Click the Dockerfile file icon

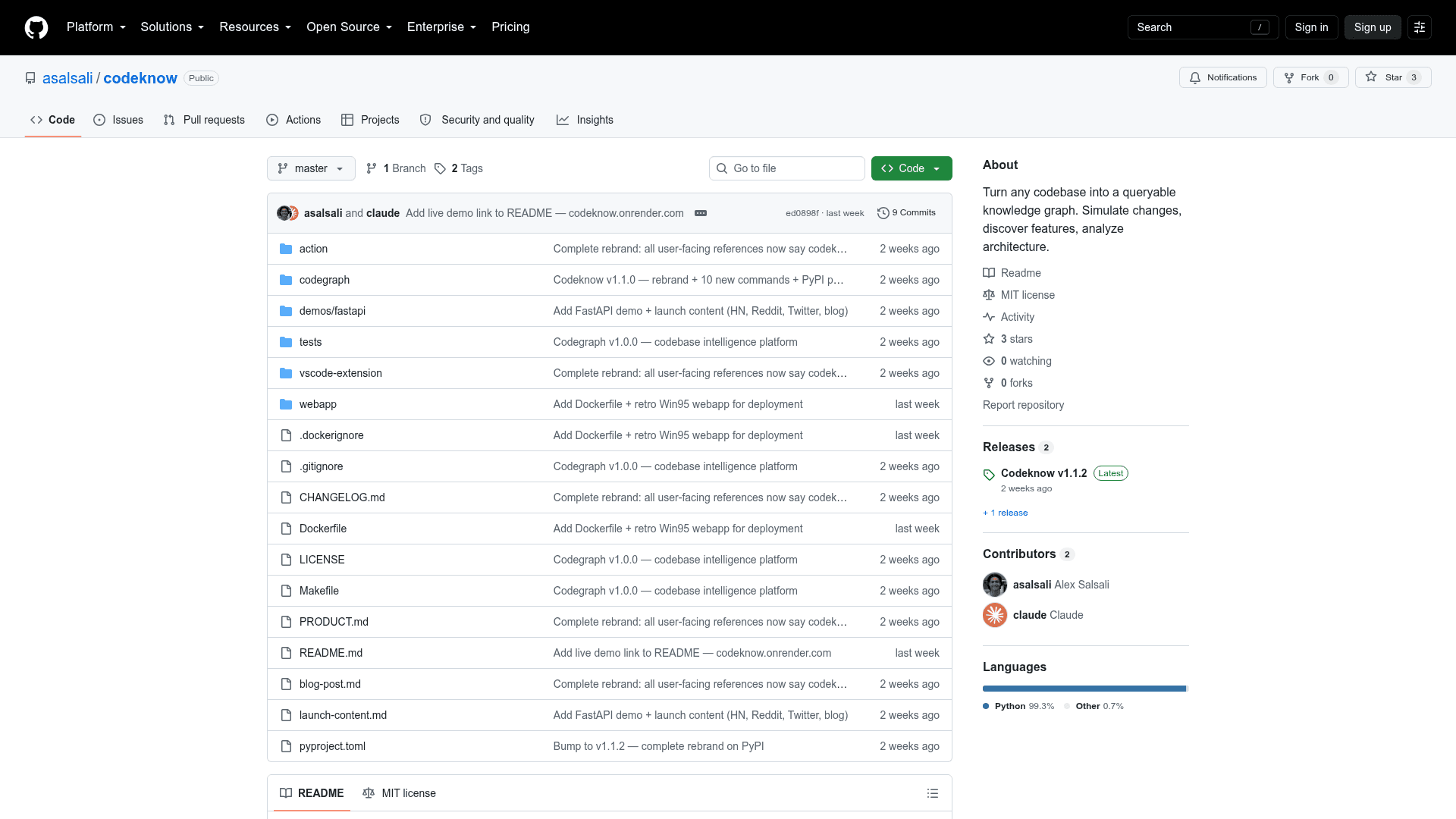tap(286, 529)
